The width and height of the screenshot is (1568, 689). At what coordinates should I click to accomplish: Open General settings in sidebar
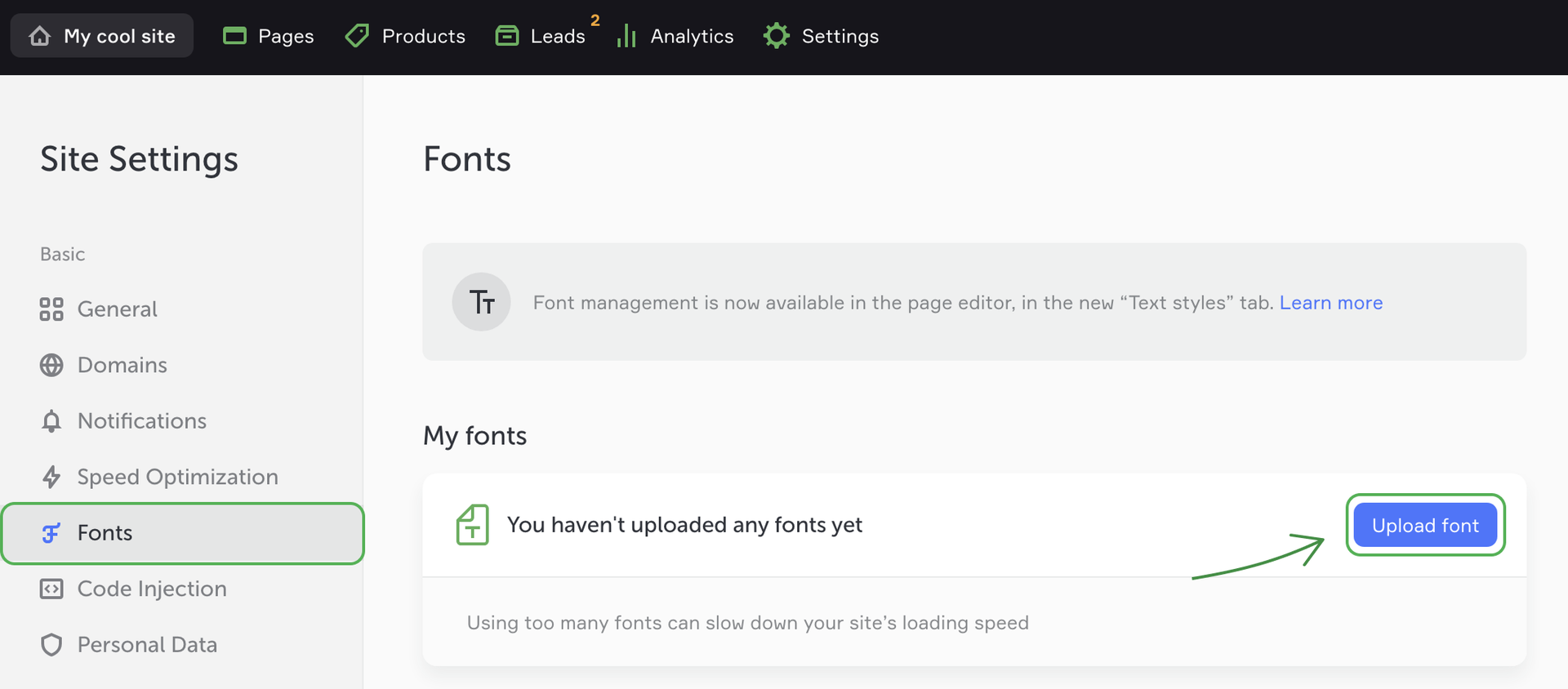click(117, 309)
